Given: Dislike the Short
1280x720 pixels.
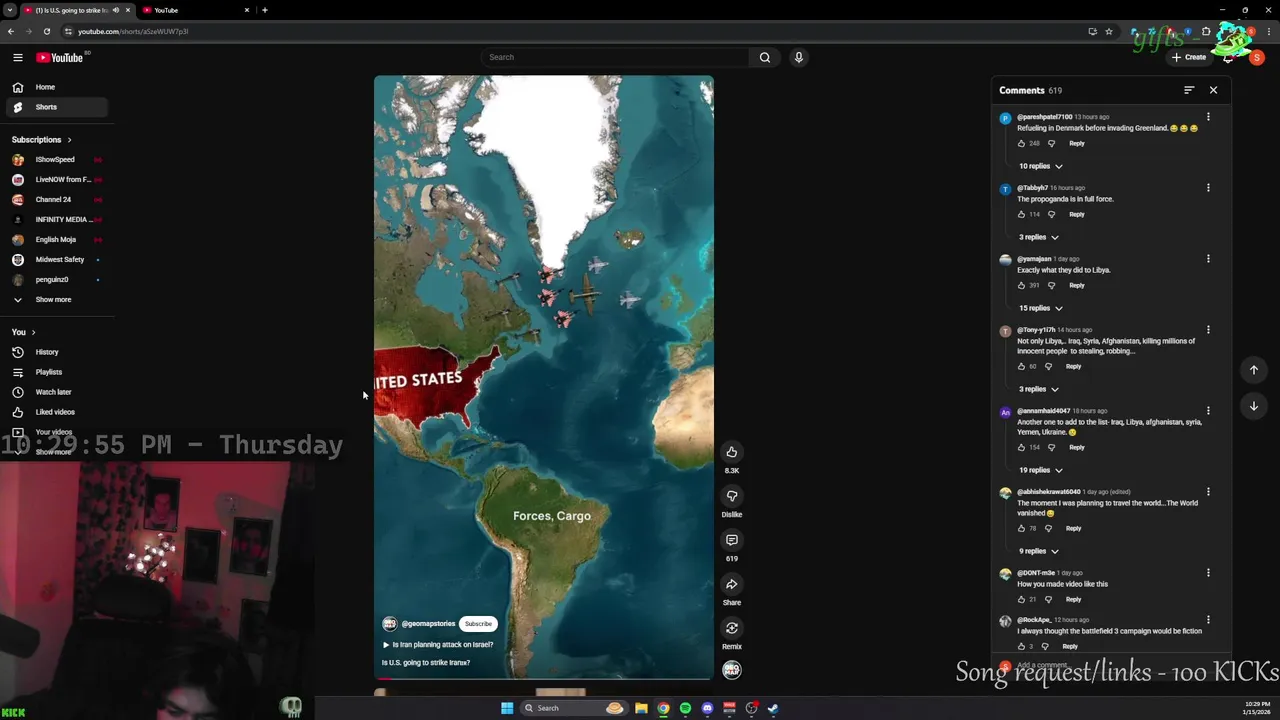Looking at the screenshot, I should click(732, 496).
